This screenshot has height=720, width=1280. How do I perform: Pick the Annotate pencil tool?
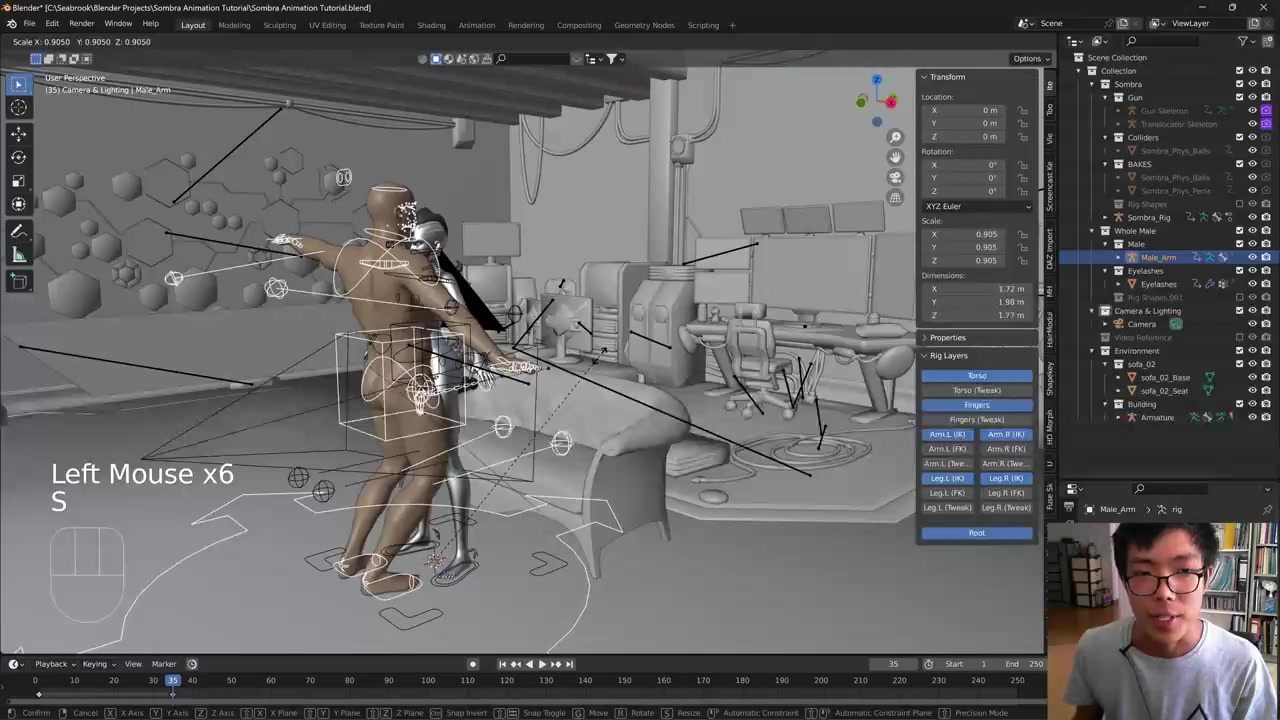[x=18, y=231]
